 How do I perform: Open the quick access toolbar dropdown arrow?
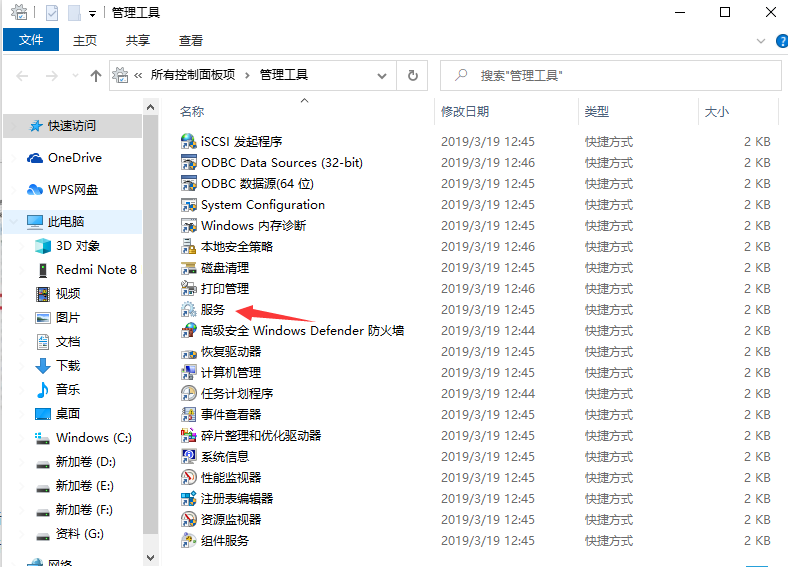point(93,13)
